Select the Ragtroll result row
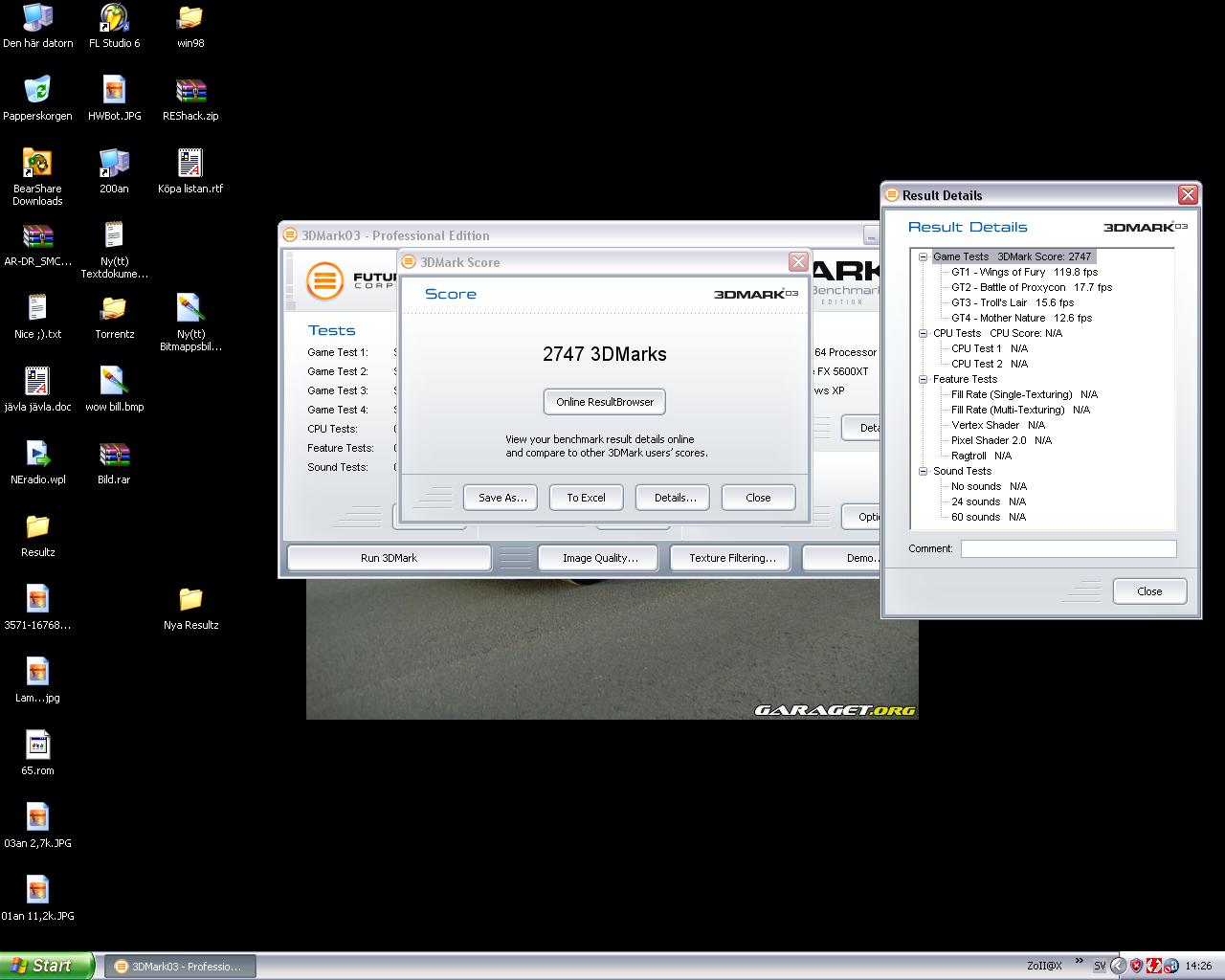The height and width of the screenshot is (980, 1225). [981, 456]
